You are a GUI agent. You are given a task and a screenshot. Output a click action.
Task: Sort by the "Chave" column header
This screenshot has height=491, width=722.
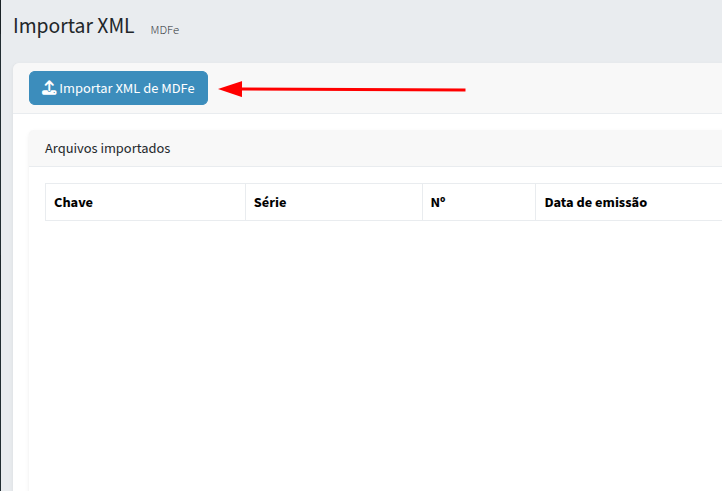tap(74, 202)
